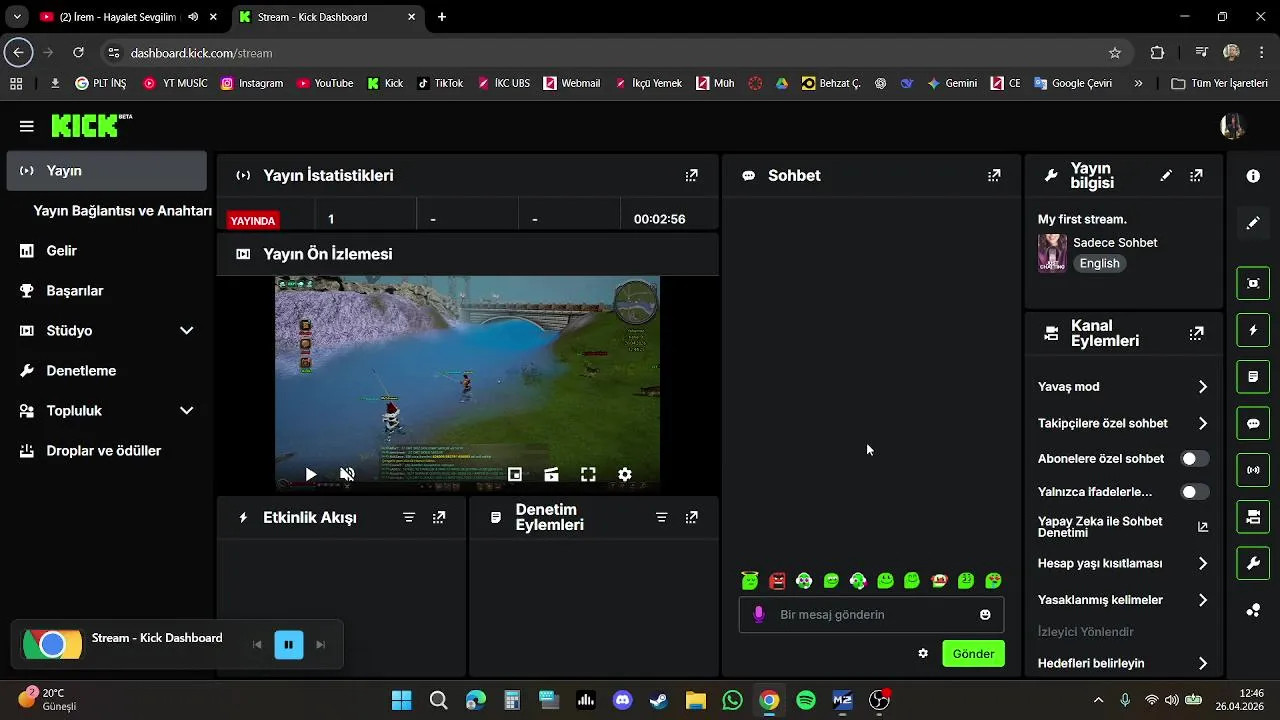Pop out the Denetim Eylemleri panel
The width and height of the screenshot is (1280, 720).
(x=691, y=517)
